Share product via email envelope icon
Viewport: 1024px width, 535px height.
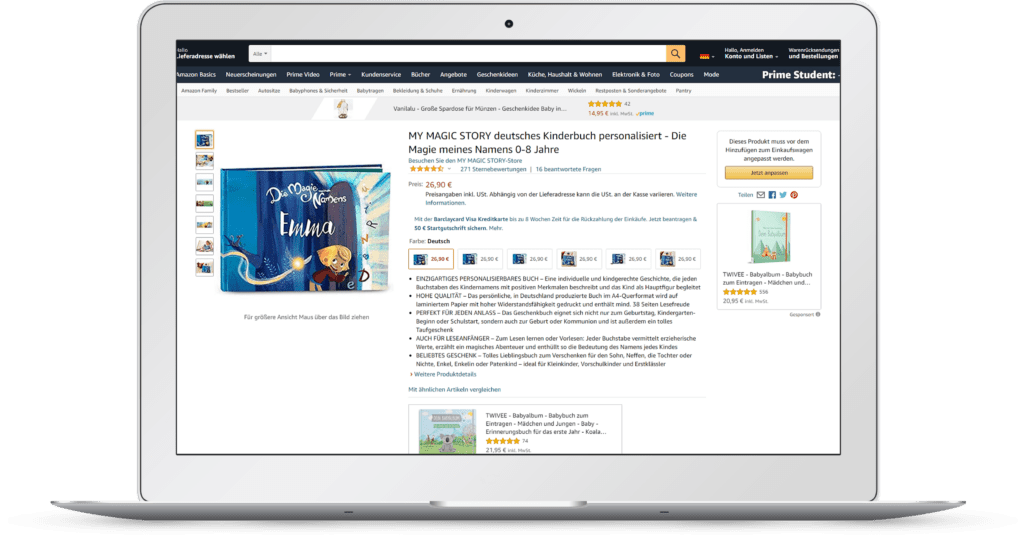coord(760,195)
